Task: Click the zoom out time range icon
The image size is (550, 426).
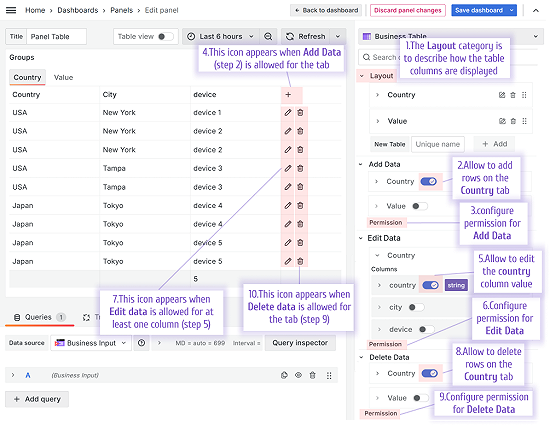Action: point(268,36)
